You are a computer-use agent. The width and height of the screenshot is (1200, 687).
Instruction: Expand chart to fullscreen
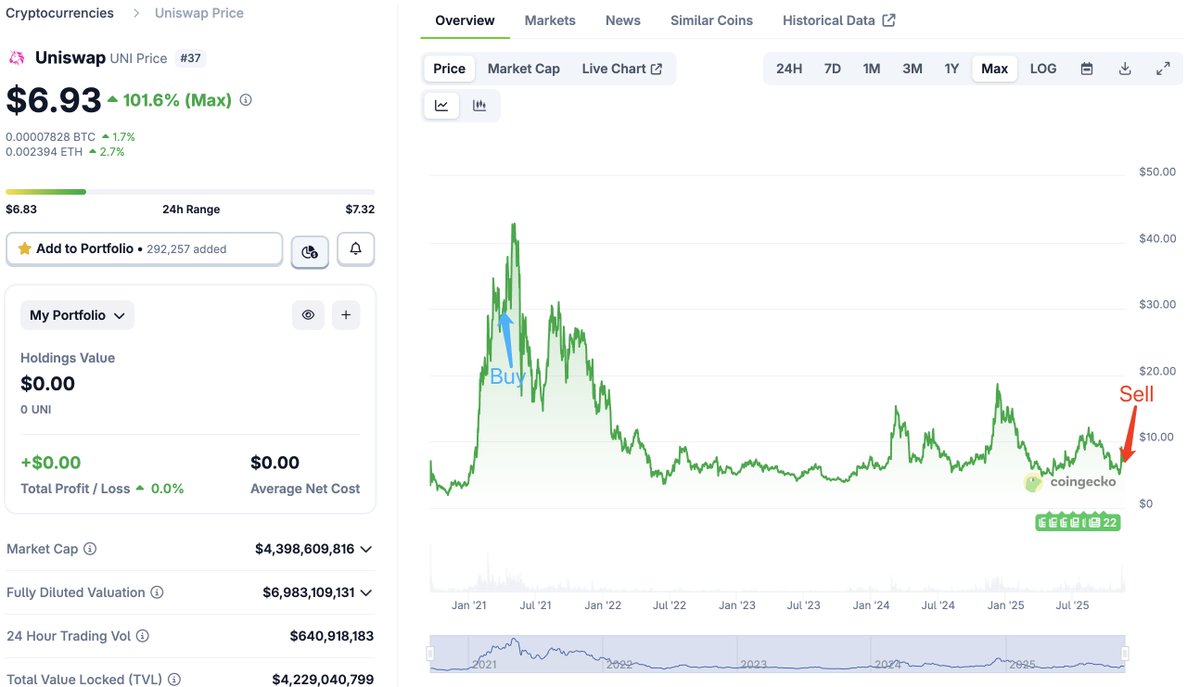(1163, 68)
